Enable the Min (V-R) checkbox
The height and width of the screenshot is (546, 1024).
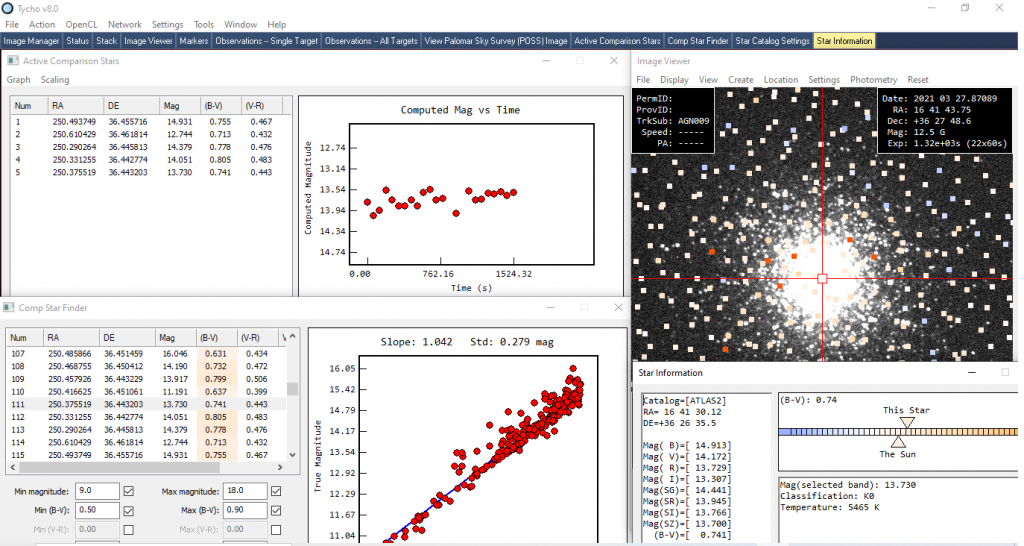click(x=129, y=530)
